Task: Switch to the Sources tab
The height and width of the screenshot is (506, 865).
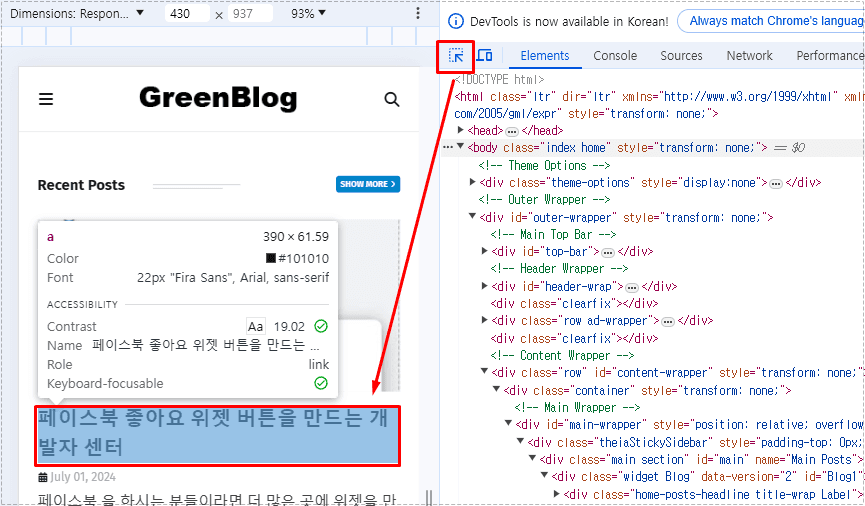Action: tap(681, 56)
